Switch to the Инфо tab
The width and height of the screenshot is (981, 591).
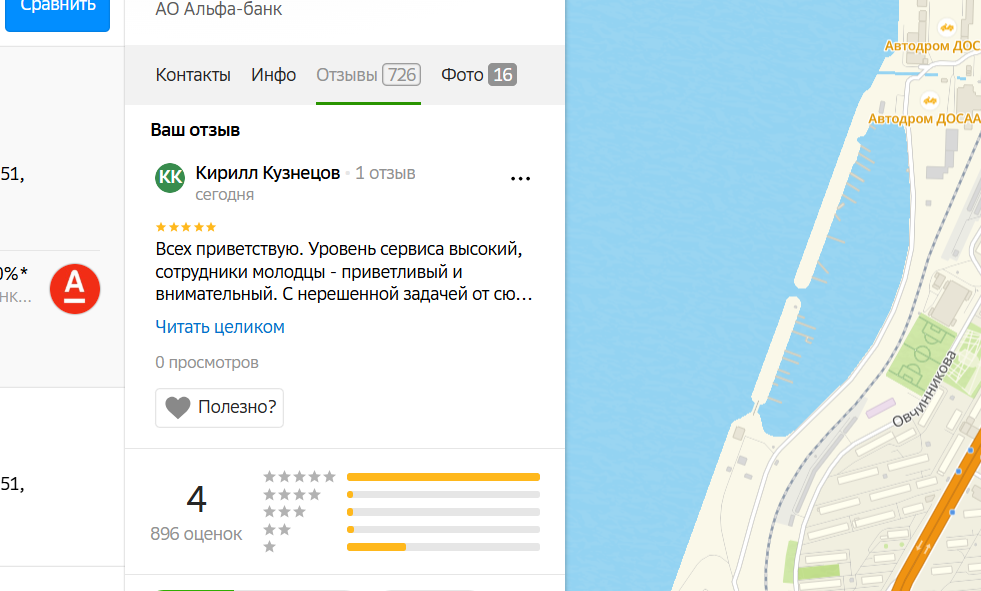click(273, 75)
